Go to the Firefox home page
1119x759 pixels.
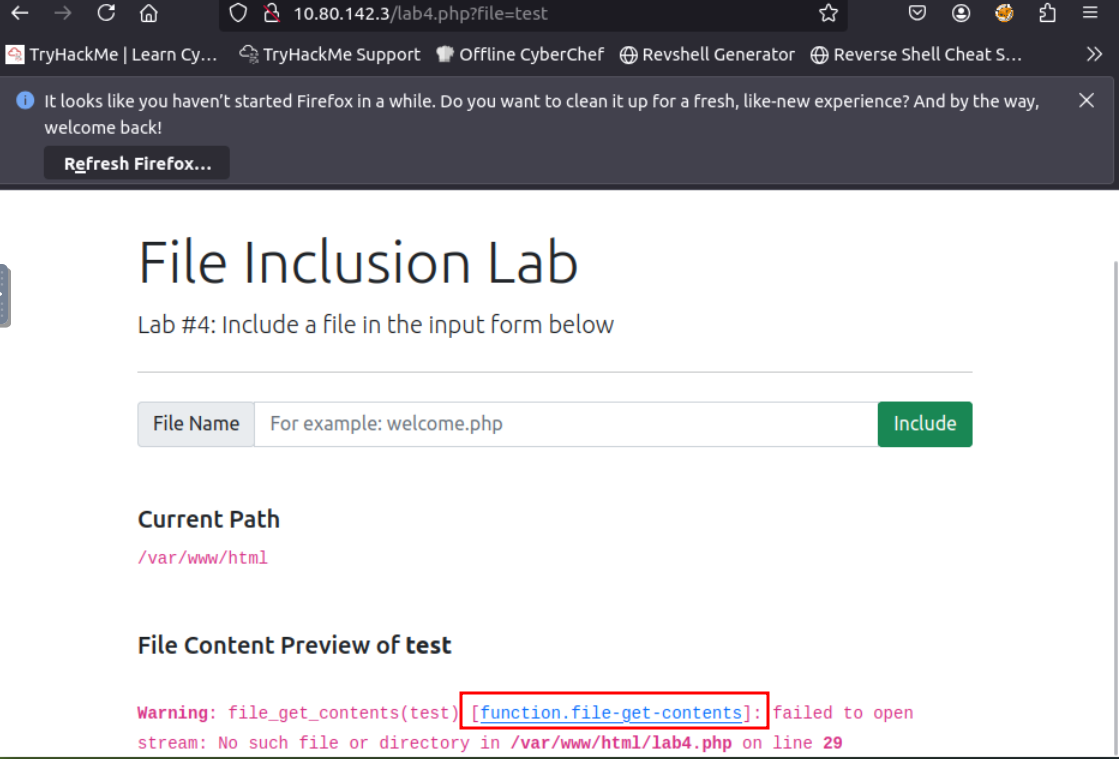pos(149,13)
